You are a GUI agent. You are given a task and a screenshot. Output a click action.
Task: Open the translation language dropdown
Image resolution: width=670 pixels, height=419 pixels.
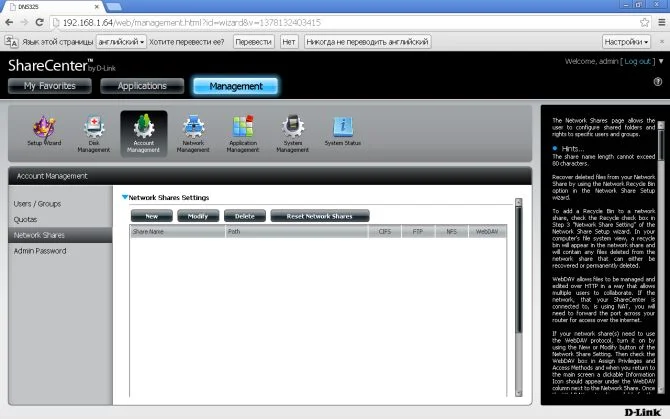(122, 42)
